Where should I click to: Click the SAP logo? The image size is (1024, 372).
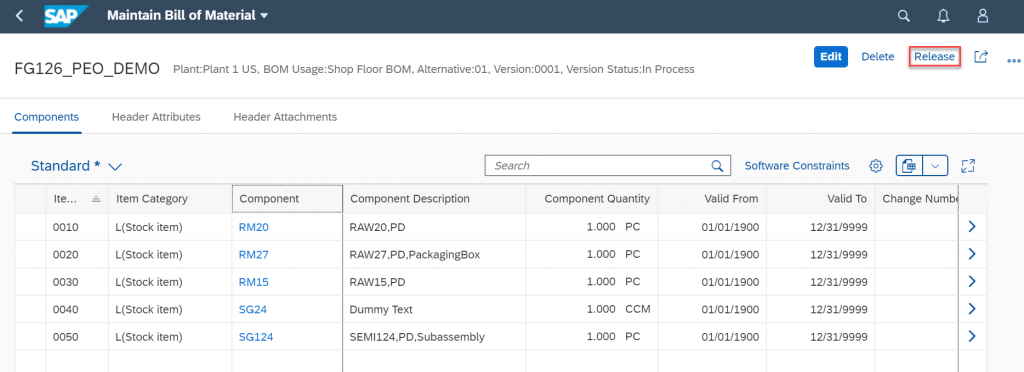tap(66, 16)
